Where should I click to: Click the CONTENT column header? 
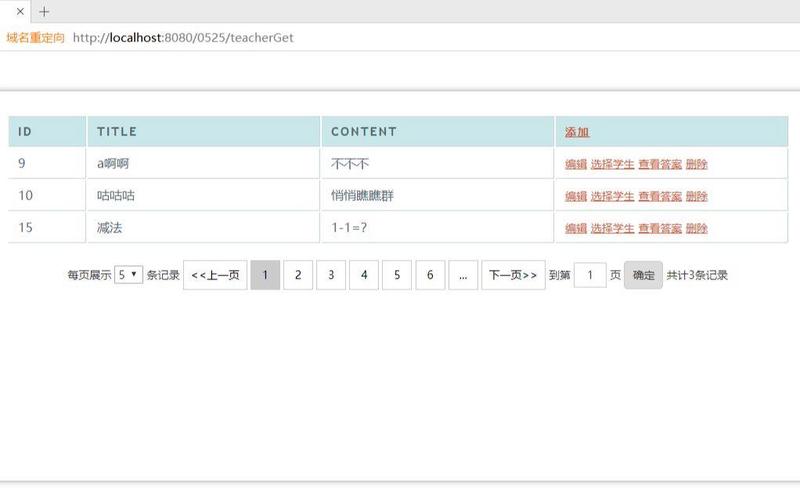[438, 132]
